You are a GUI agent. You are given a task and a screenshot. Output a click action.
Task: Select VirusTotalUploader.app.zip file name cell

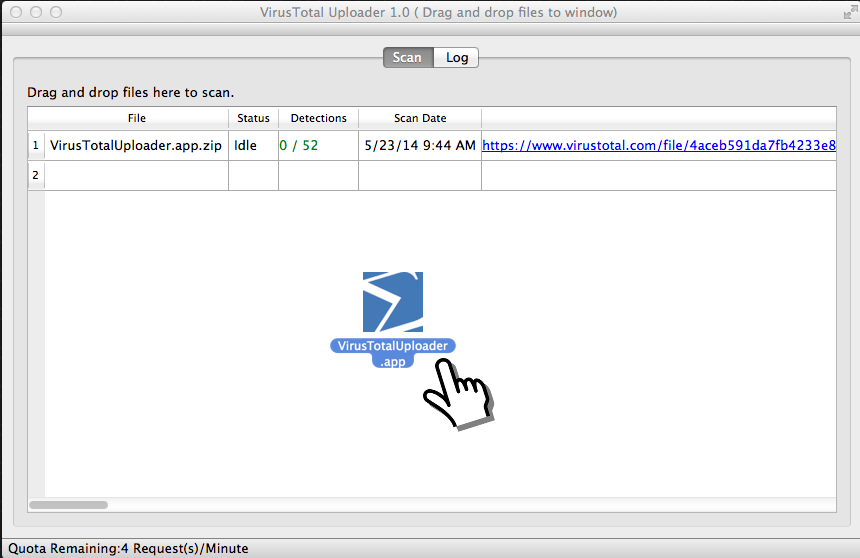(136, 145)
